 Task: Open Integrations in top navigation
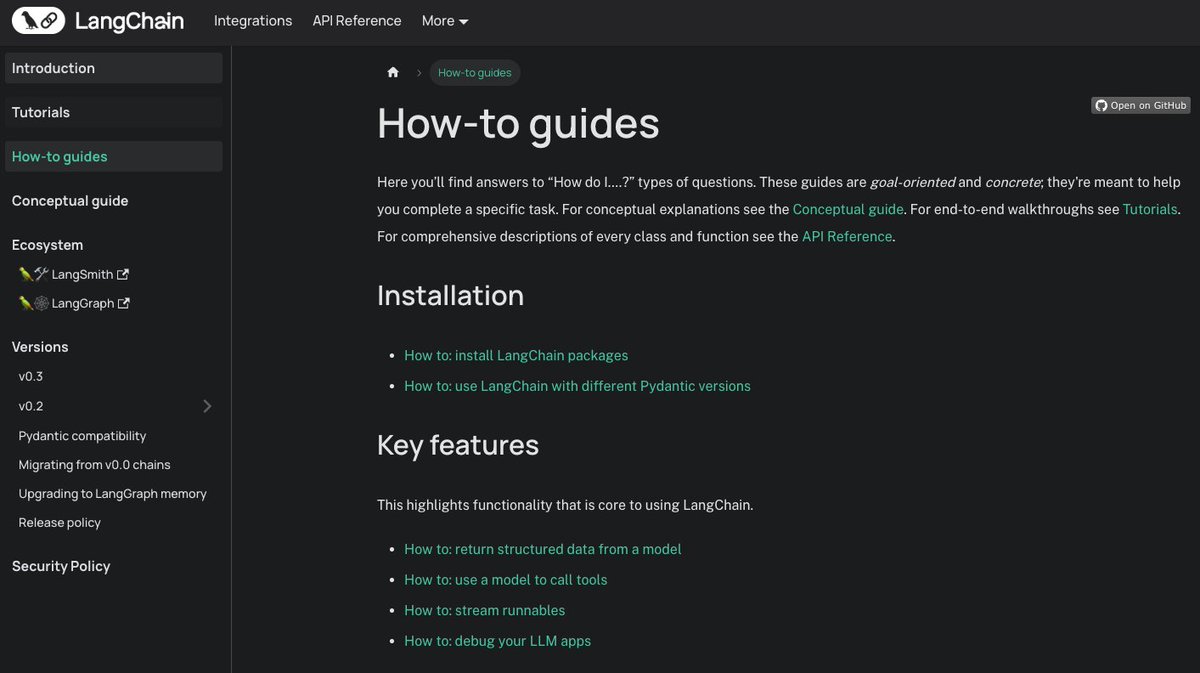[253, 20]
